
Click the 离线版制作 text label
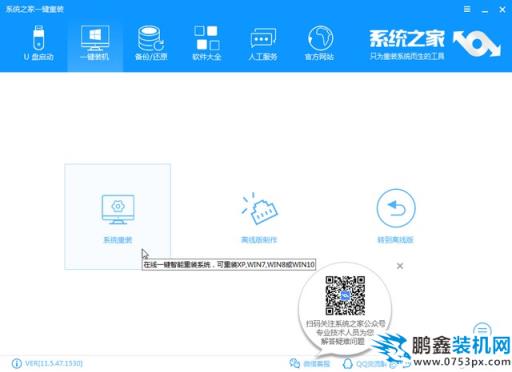259,240
